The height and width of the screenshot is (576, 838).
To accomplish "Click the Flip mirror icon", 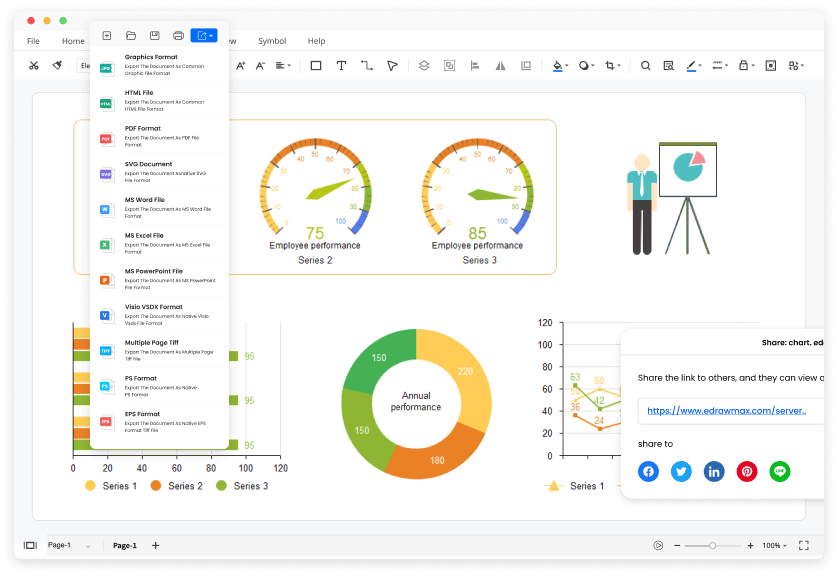I will tap(500, 65).
